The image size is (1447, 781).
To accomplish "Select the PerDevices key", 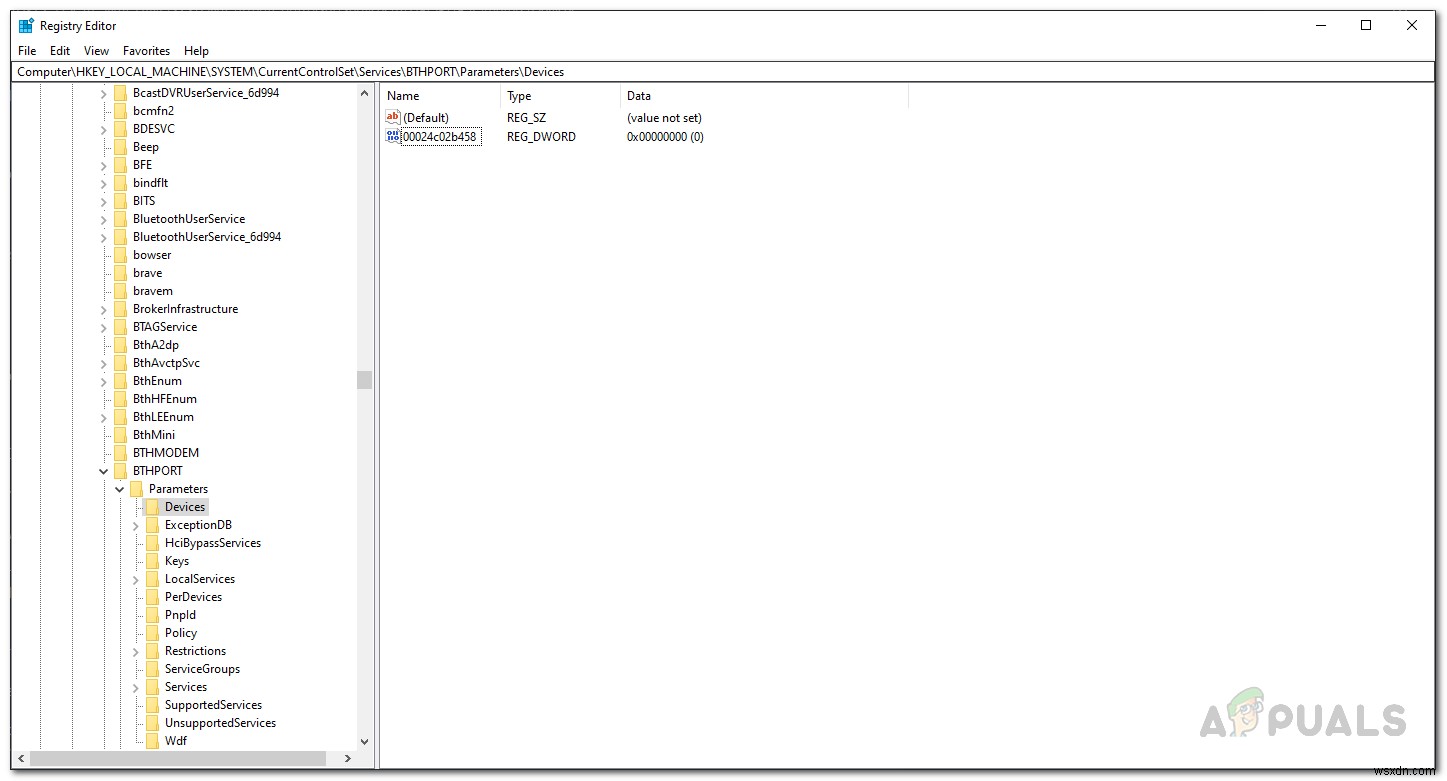I will tap(193, 597).
